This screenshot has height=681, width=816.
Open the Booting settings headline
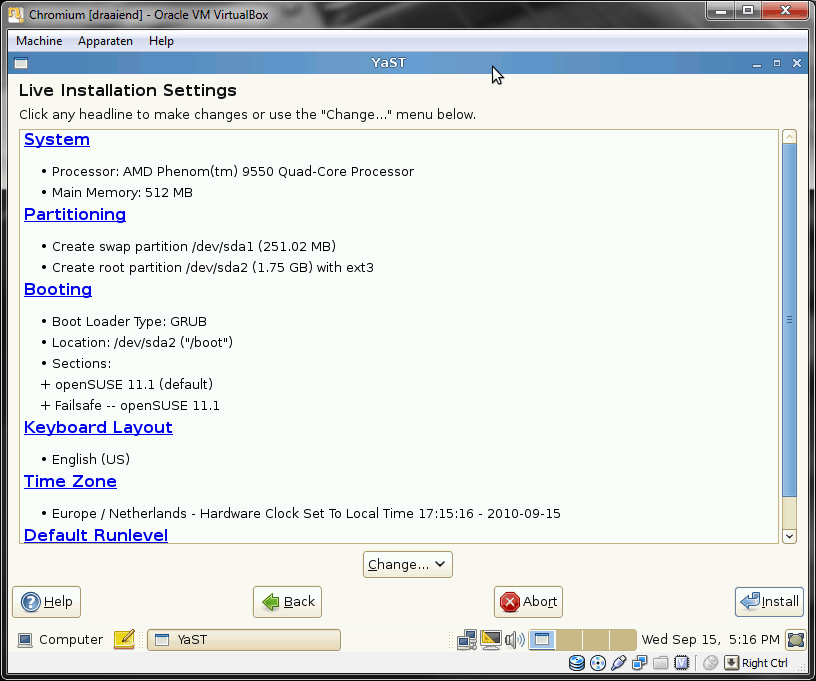(58, 289)
